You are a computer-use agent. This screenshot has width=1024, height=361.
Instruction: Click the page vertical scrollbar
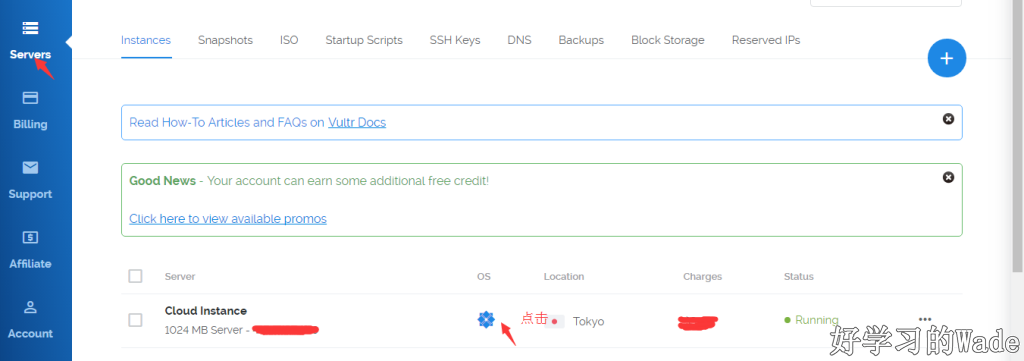point(1017,136)
